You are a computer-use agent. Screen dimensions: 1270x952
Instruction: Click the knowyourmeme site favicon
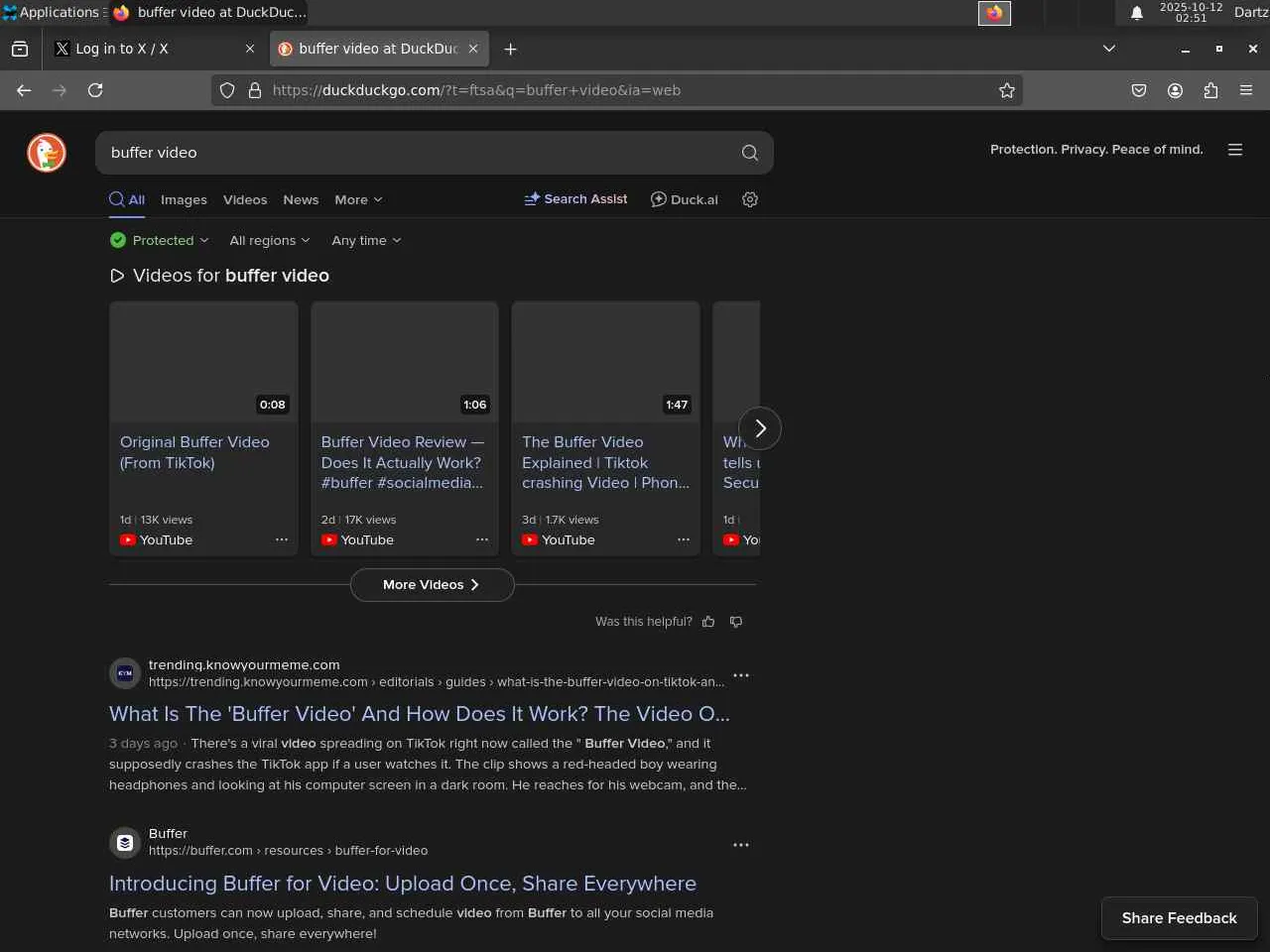click(x=125, y=673)
